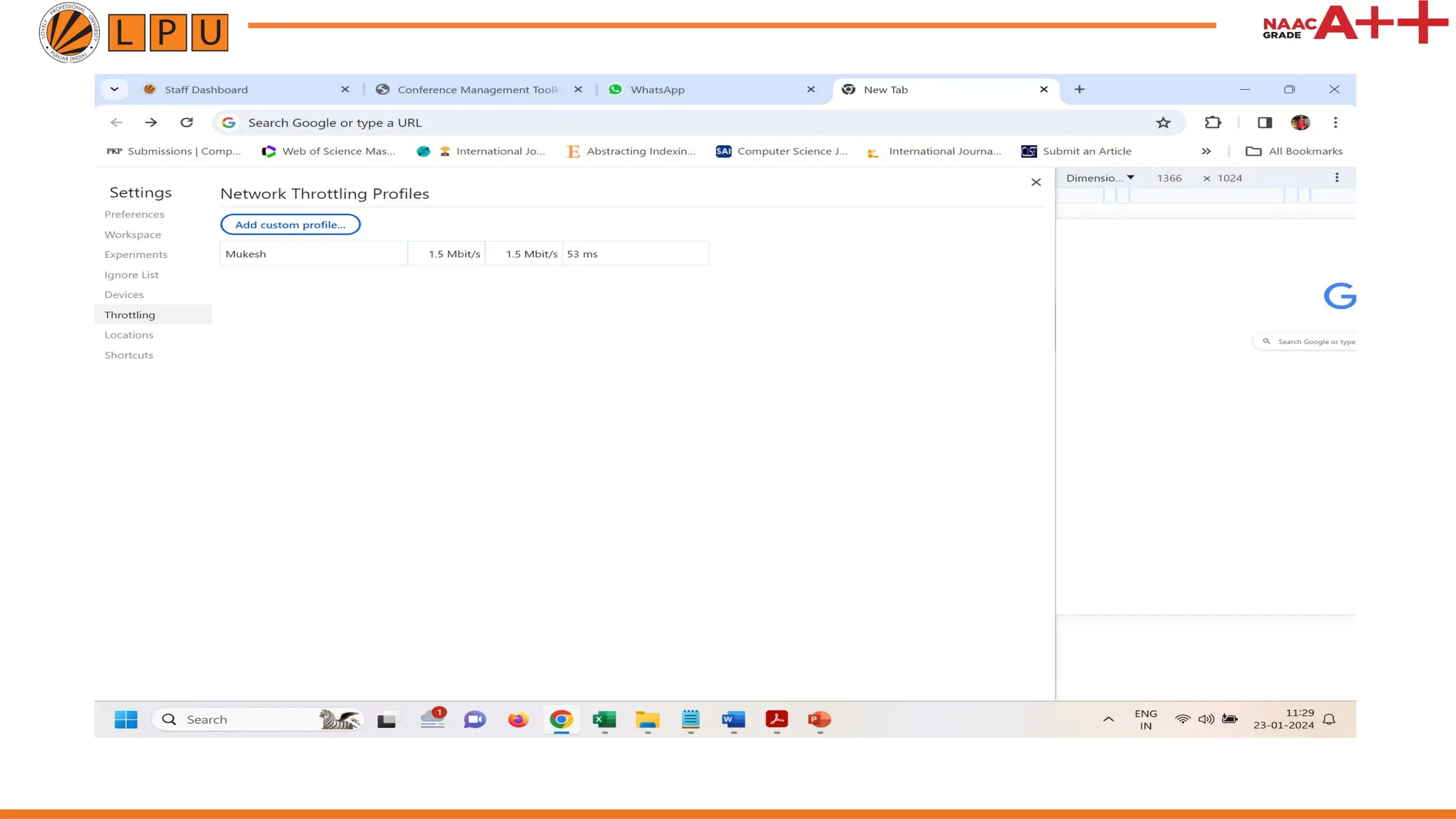Open Experiments settings section
1456x819 pixels.
pyautogui.click(x=136, y=255)
